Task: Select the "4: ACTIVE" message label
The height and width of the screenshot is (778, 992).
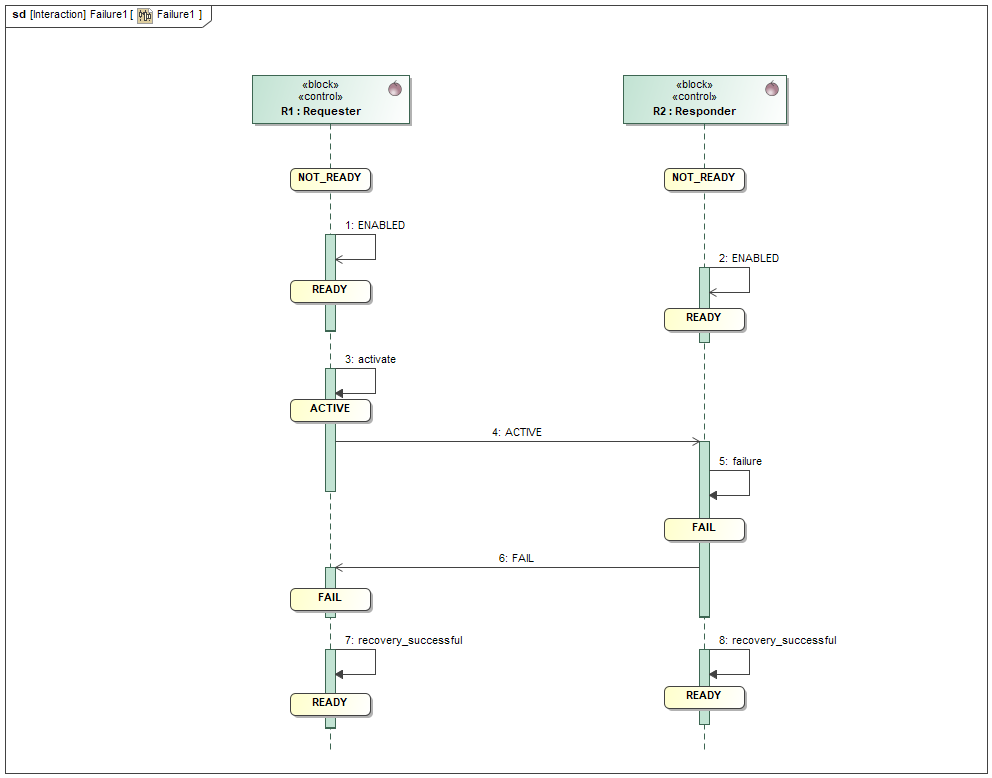Action: [517, 433]
